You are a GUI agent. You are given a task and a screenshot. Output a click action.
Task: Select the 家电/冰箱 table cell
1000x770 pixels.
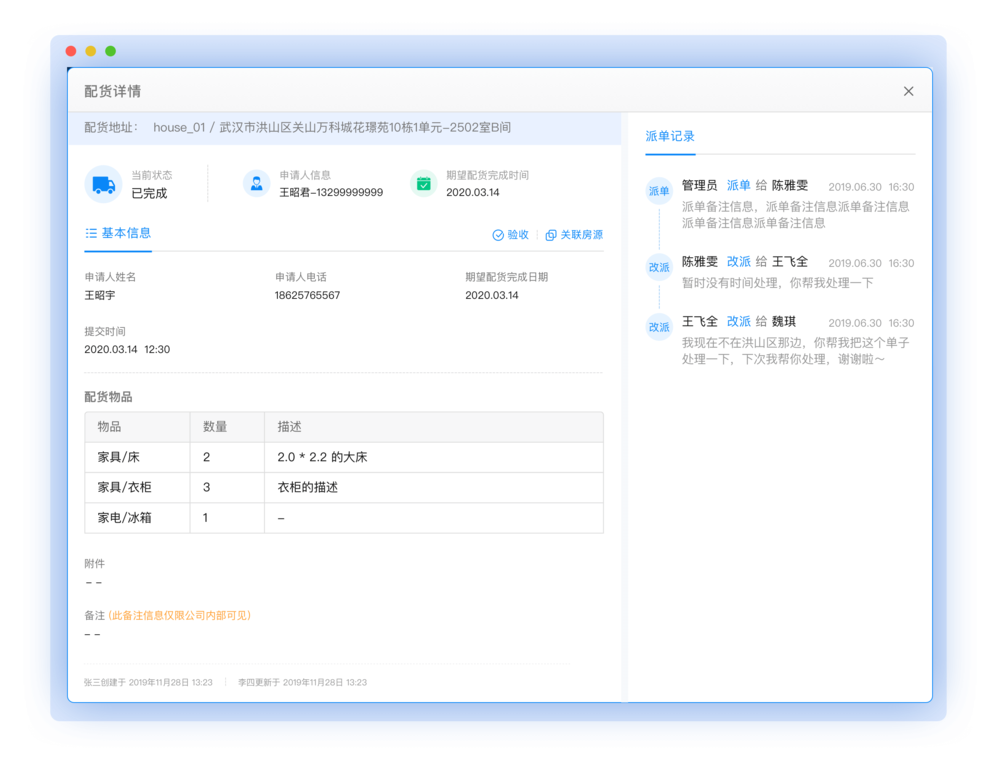(x=137, y=518)
